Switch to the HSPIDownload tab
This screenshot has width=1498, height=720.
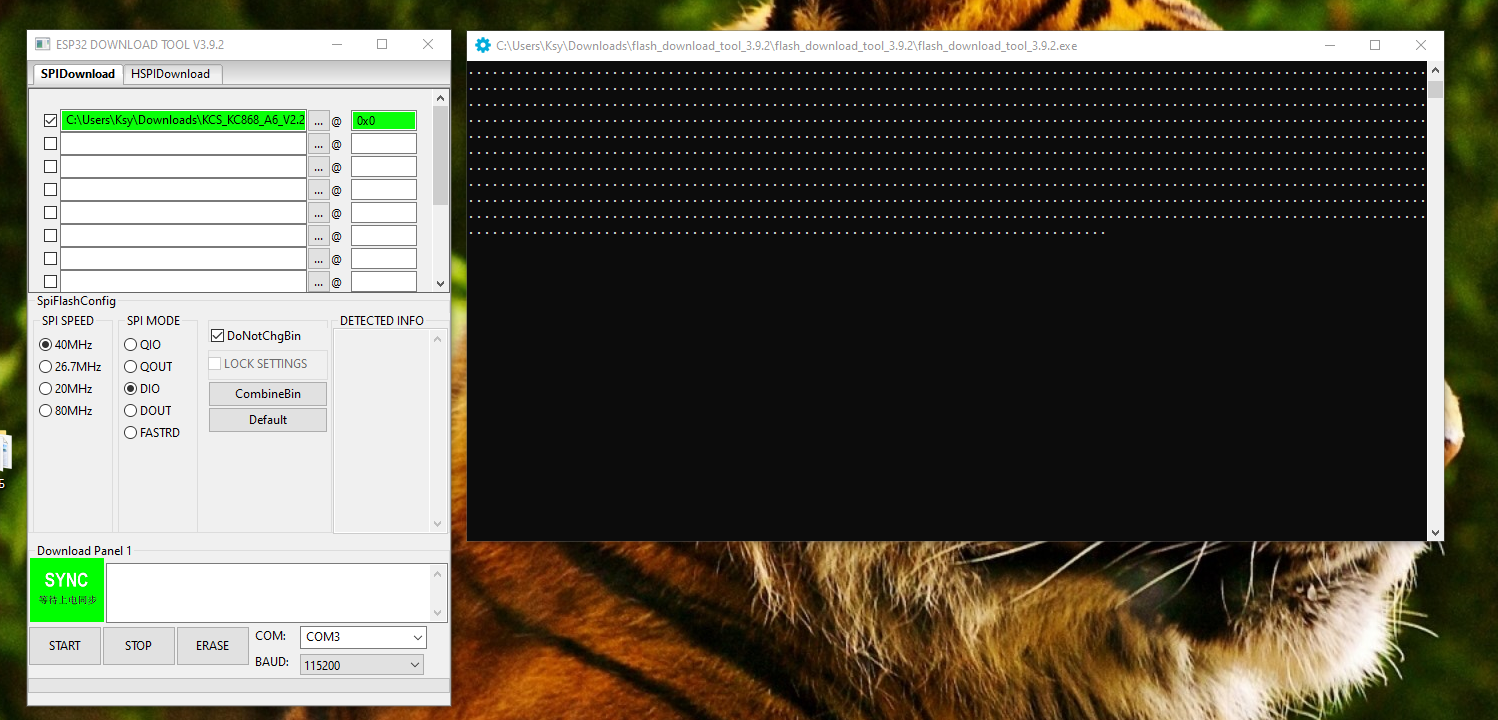(170, 74)
